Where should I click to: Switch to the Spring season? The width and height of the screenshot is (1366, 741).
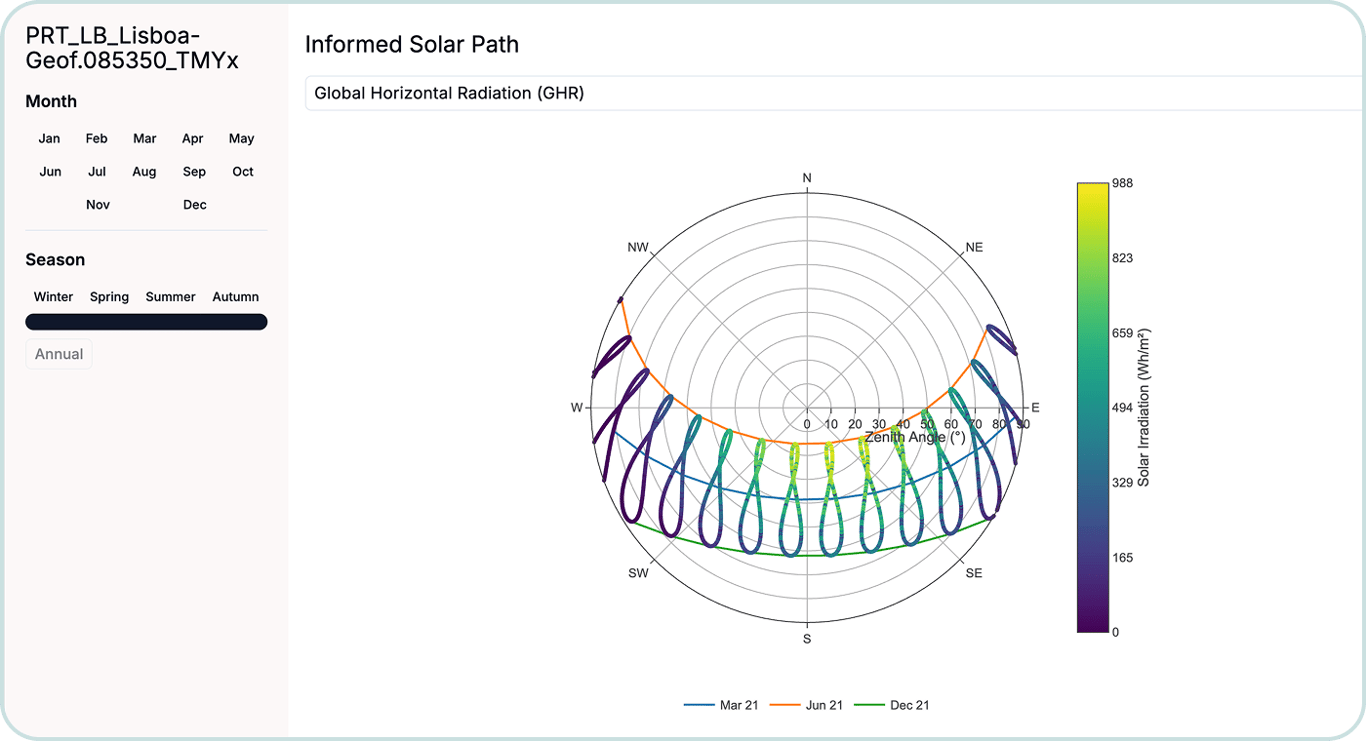pos(109,296)
